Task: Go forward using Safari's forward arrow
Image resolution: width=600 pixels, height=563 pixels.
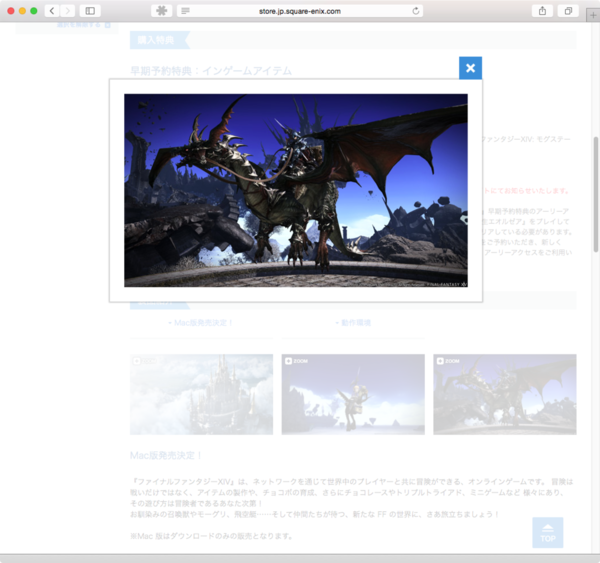Action: [67, 11]
